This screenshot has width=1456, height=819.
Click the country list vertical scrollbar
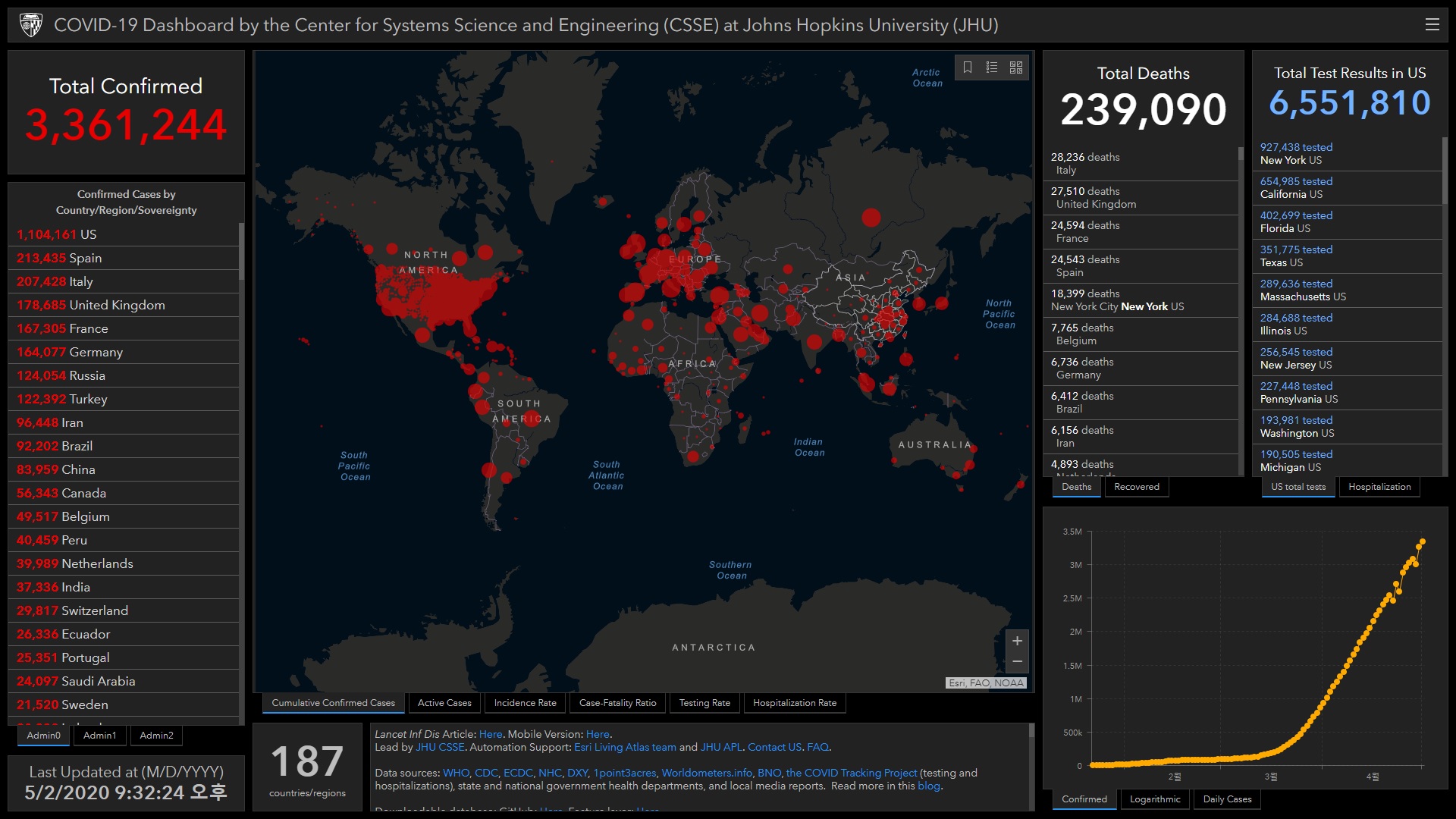coord(241,252)
